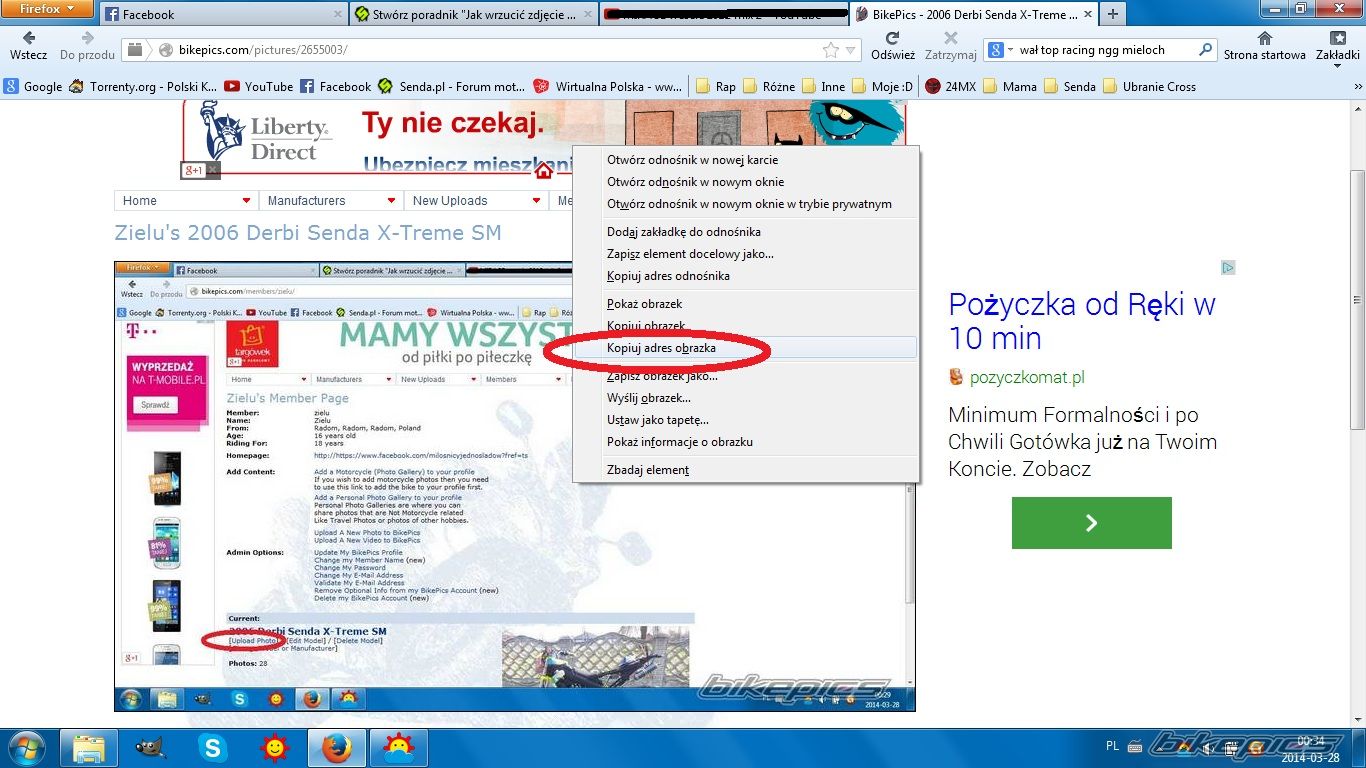This screenshot has width=1366, height=768.
Task: Open the Senda.pl forum bookmark
Action: 452,87
